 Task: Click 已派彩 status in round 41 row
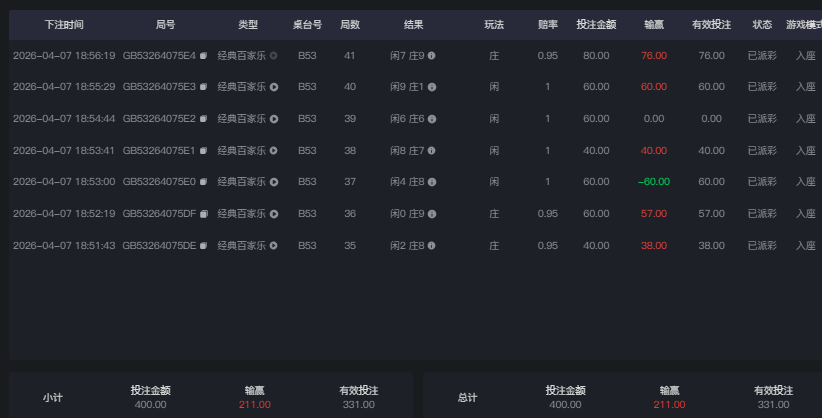(762, 56)
